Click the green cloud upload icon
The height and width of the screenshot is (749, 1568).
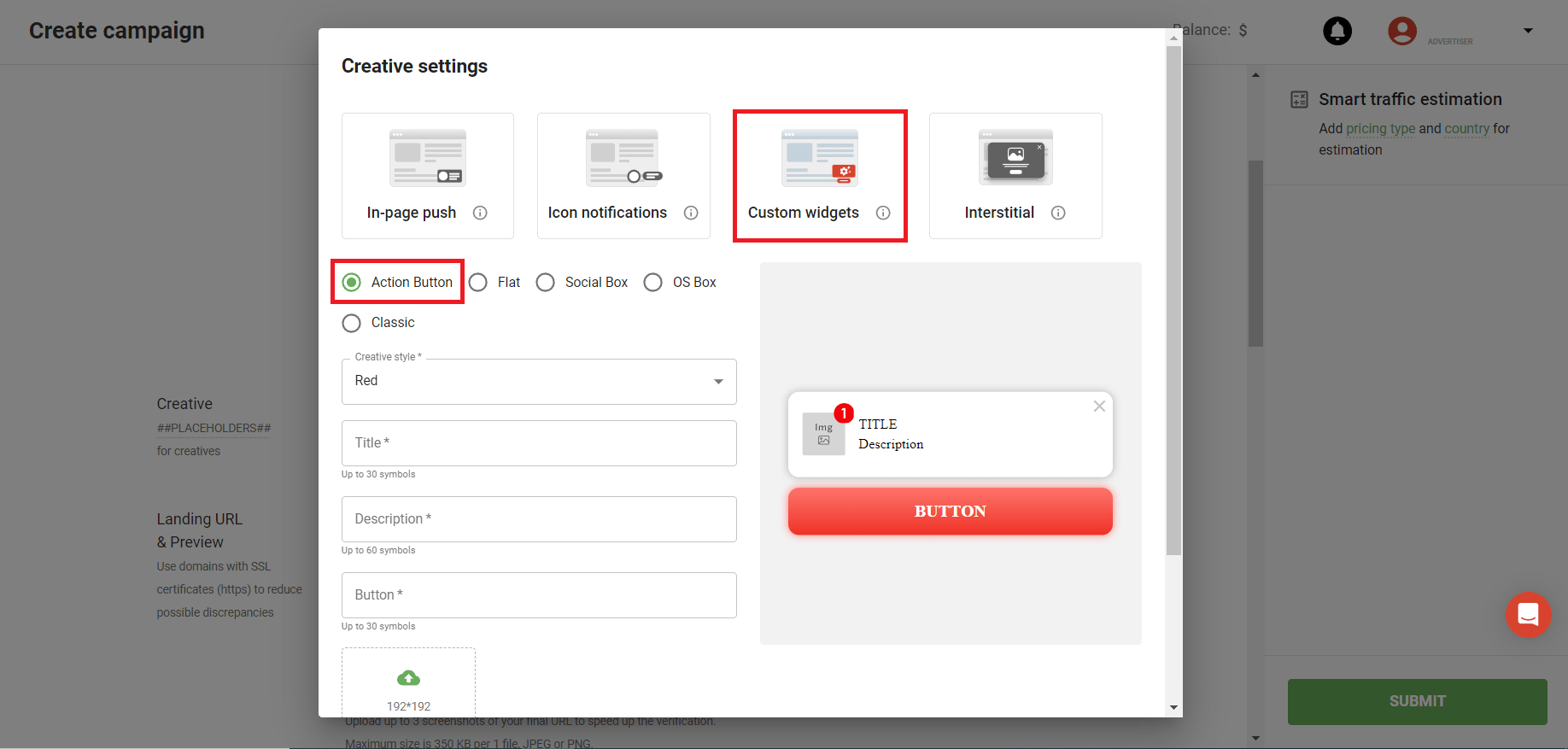(408, 678)
